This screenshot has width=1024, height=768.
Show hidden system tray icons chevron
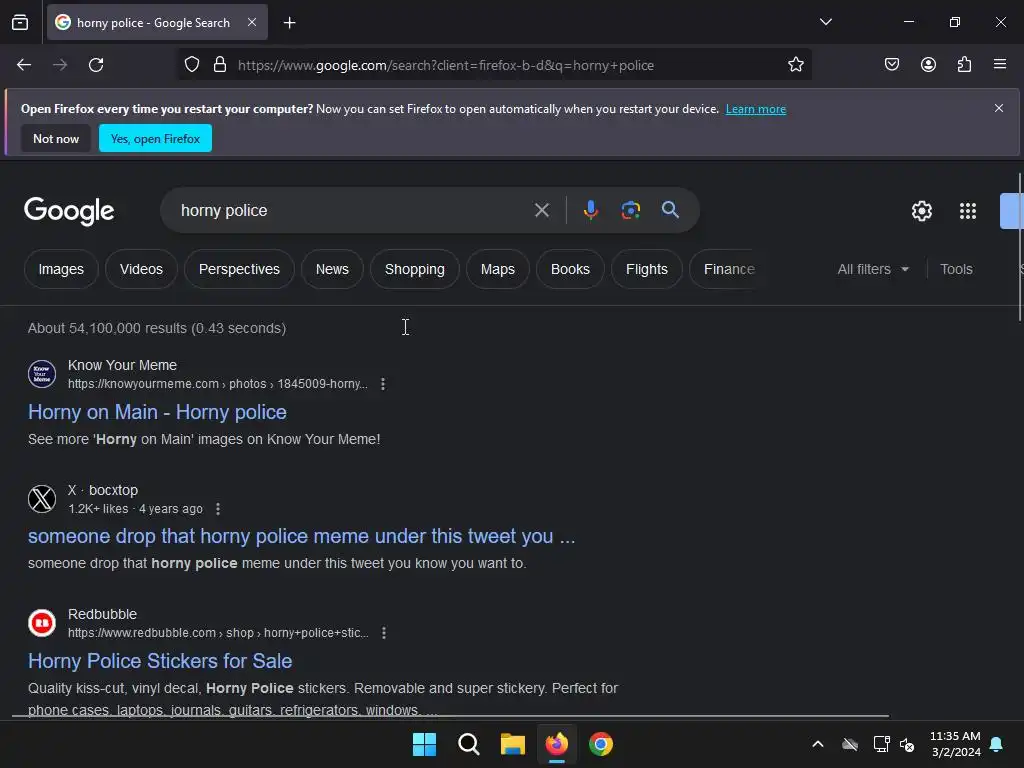coord(818,744)
